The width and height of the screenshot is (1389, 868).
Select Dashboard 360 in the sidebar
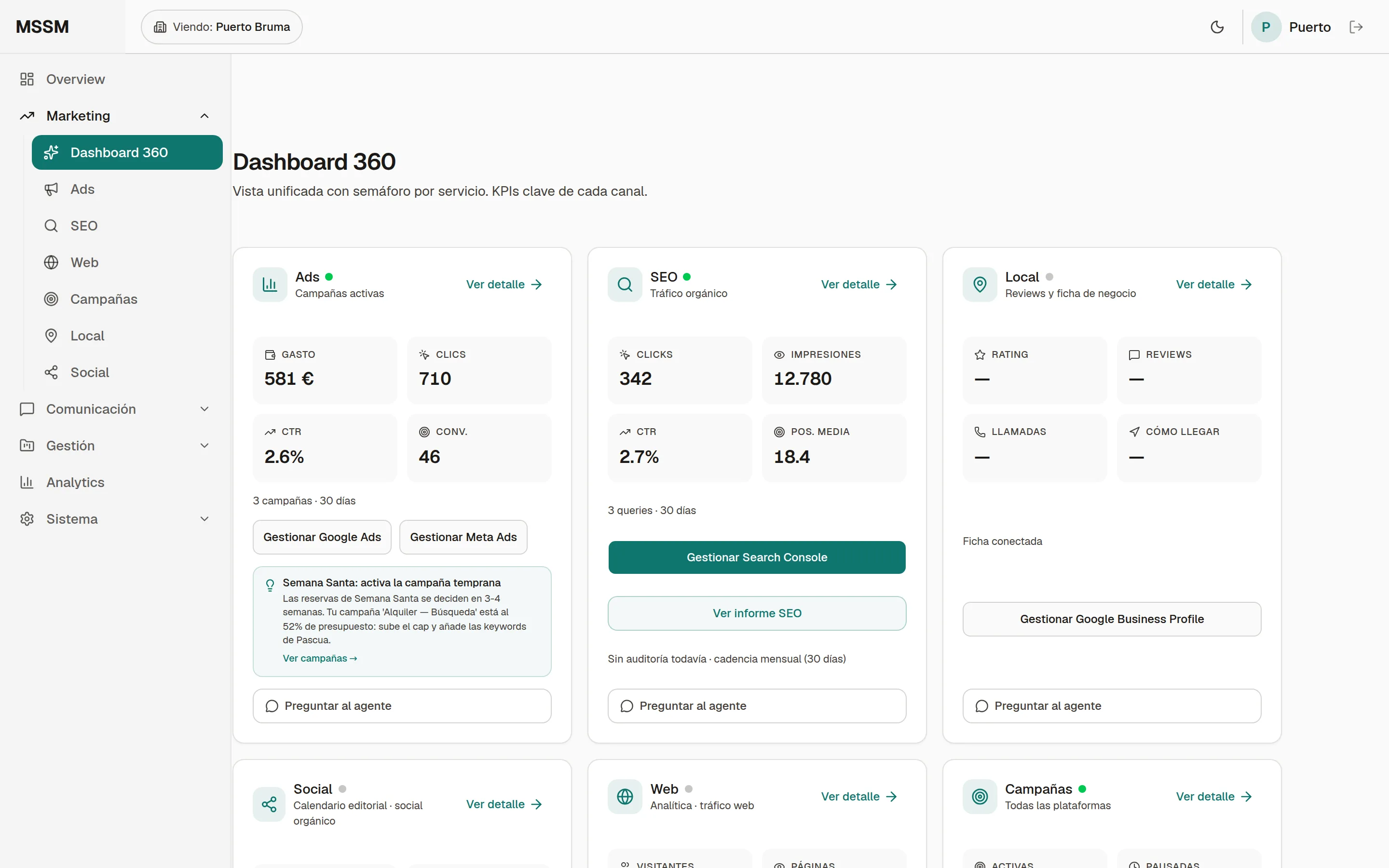[127, 152]
